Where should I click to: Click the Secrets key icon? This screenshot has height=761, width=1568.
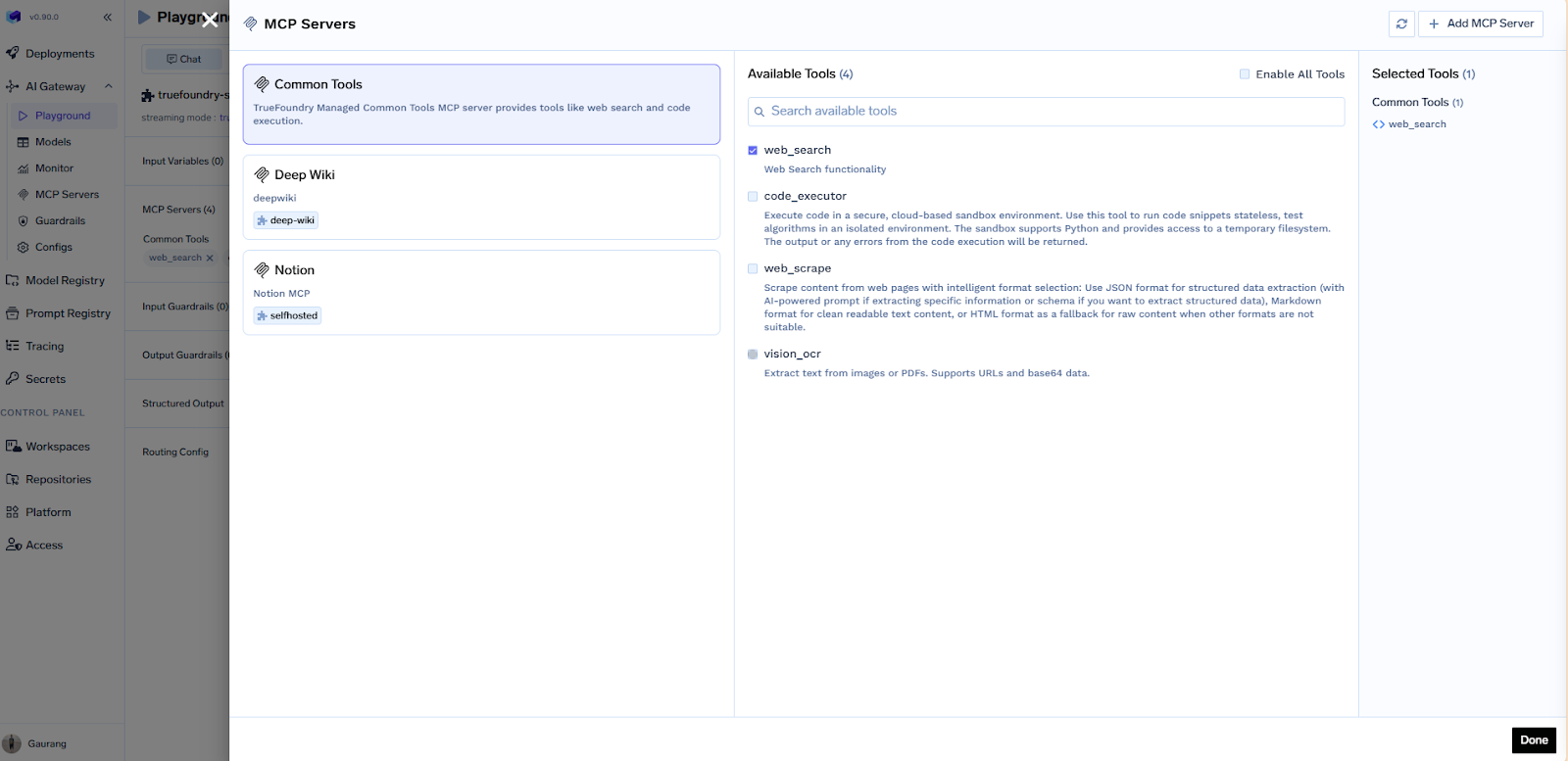coord(13,378)
